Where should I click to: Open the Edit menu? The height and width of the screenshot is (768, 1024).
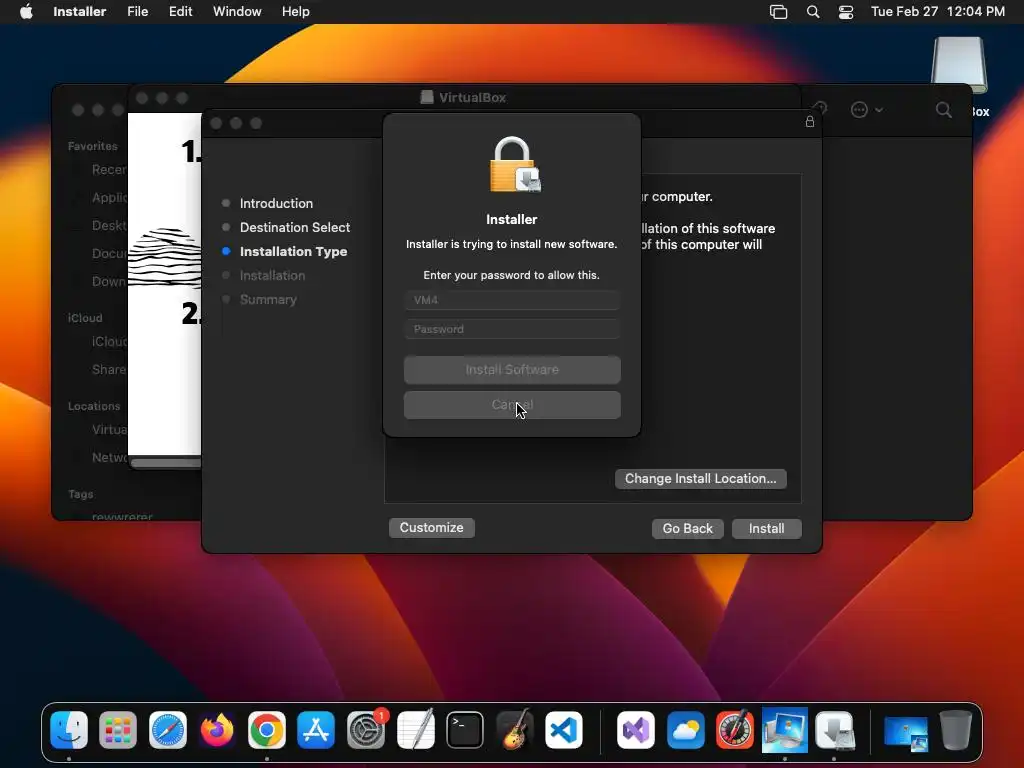(180, 12)
